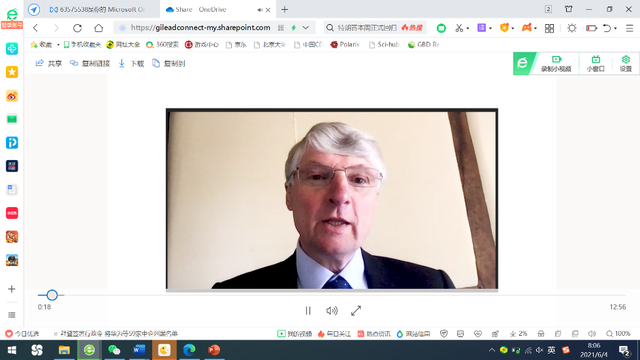Click the browser reload icon
The width and height of the screenshot is (640, 360).
pos(77,28)
